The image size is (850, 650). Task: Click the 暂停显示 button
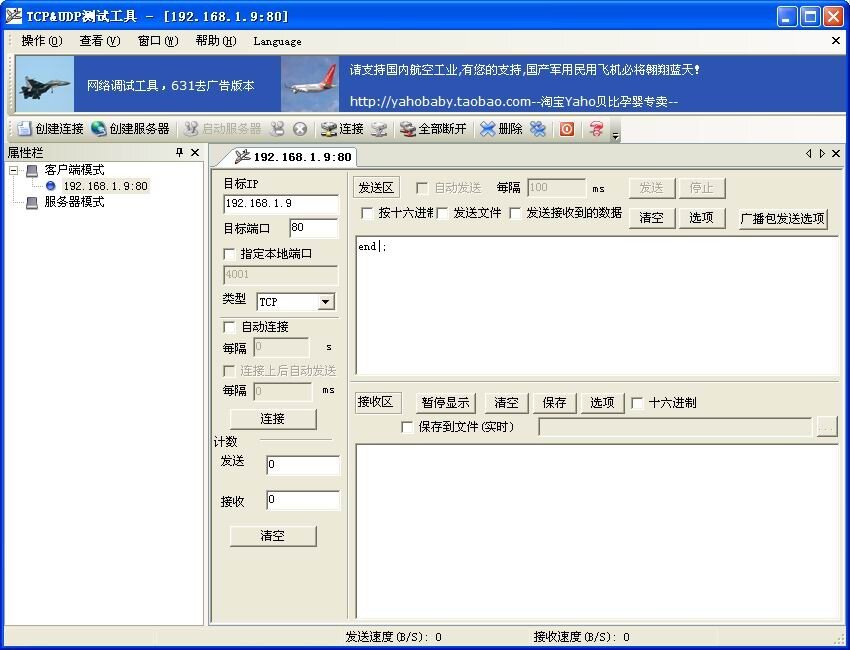coord(446,403)
